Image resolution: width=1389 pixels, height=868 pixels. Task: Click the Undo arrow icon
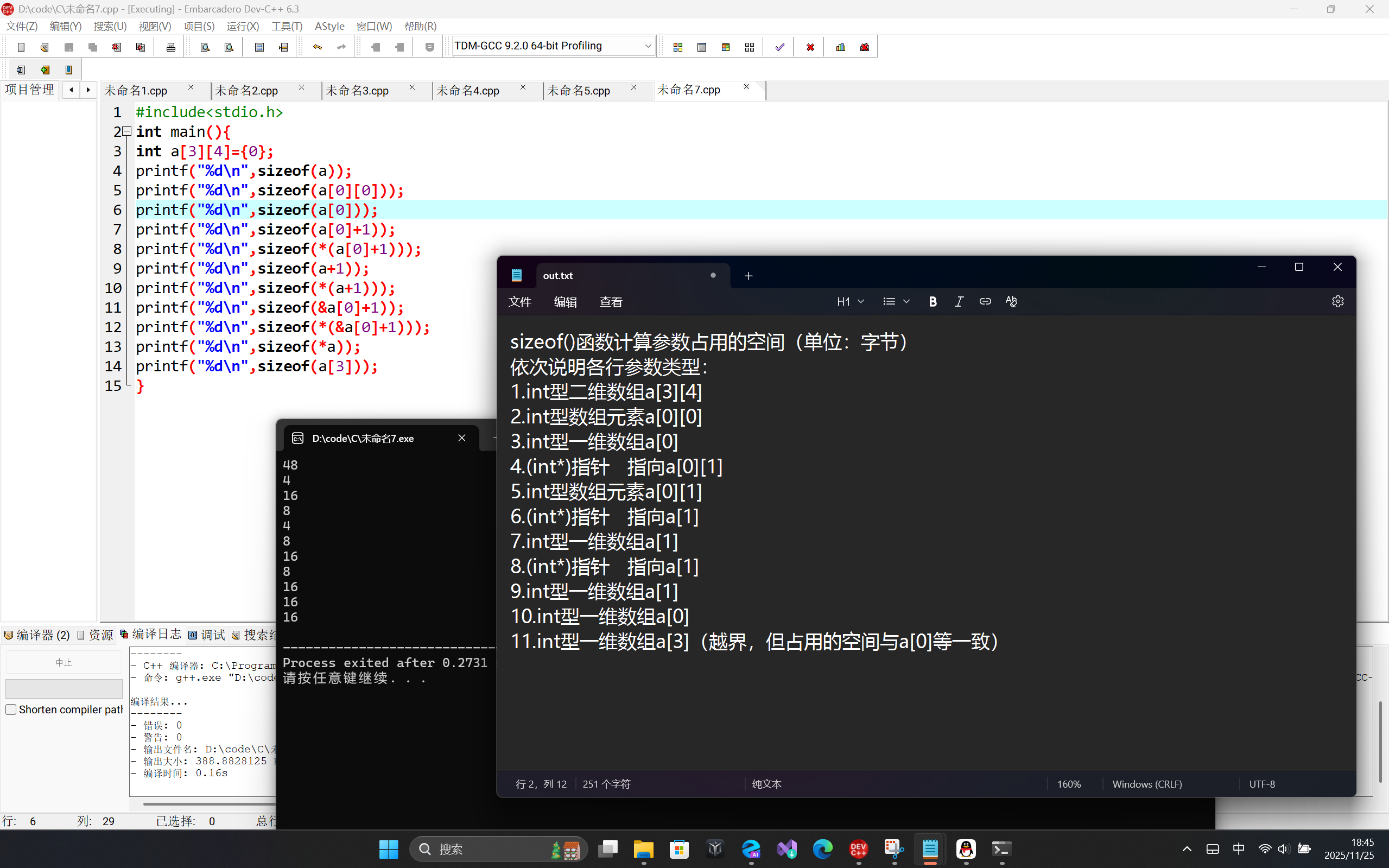click(x=318, y=47)
